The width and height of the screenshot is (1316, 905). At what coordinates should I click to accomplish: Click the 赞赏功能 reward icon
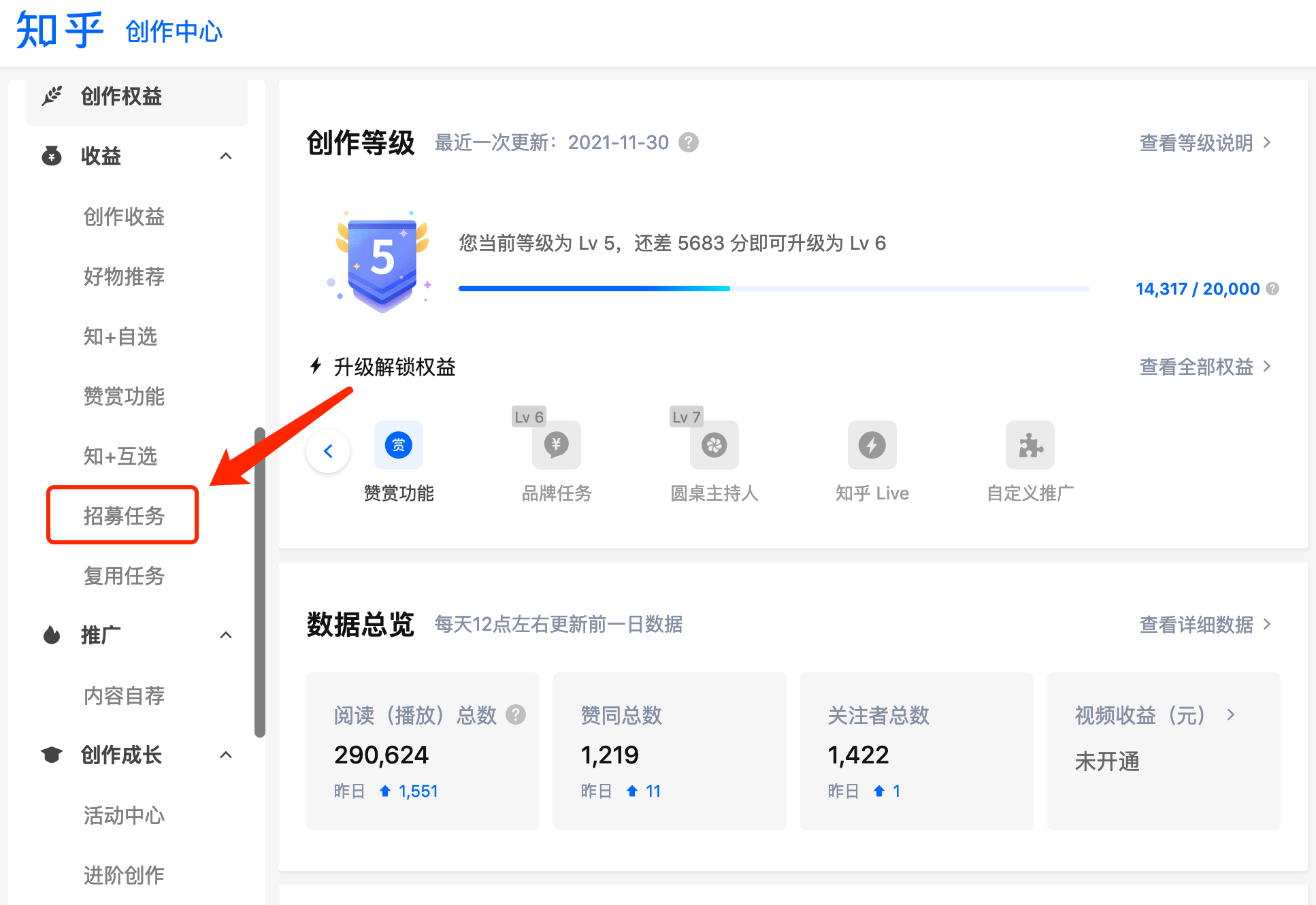click(398, 445)
